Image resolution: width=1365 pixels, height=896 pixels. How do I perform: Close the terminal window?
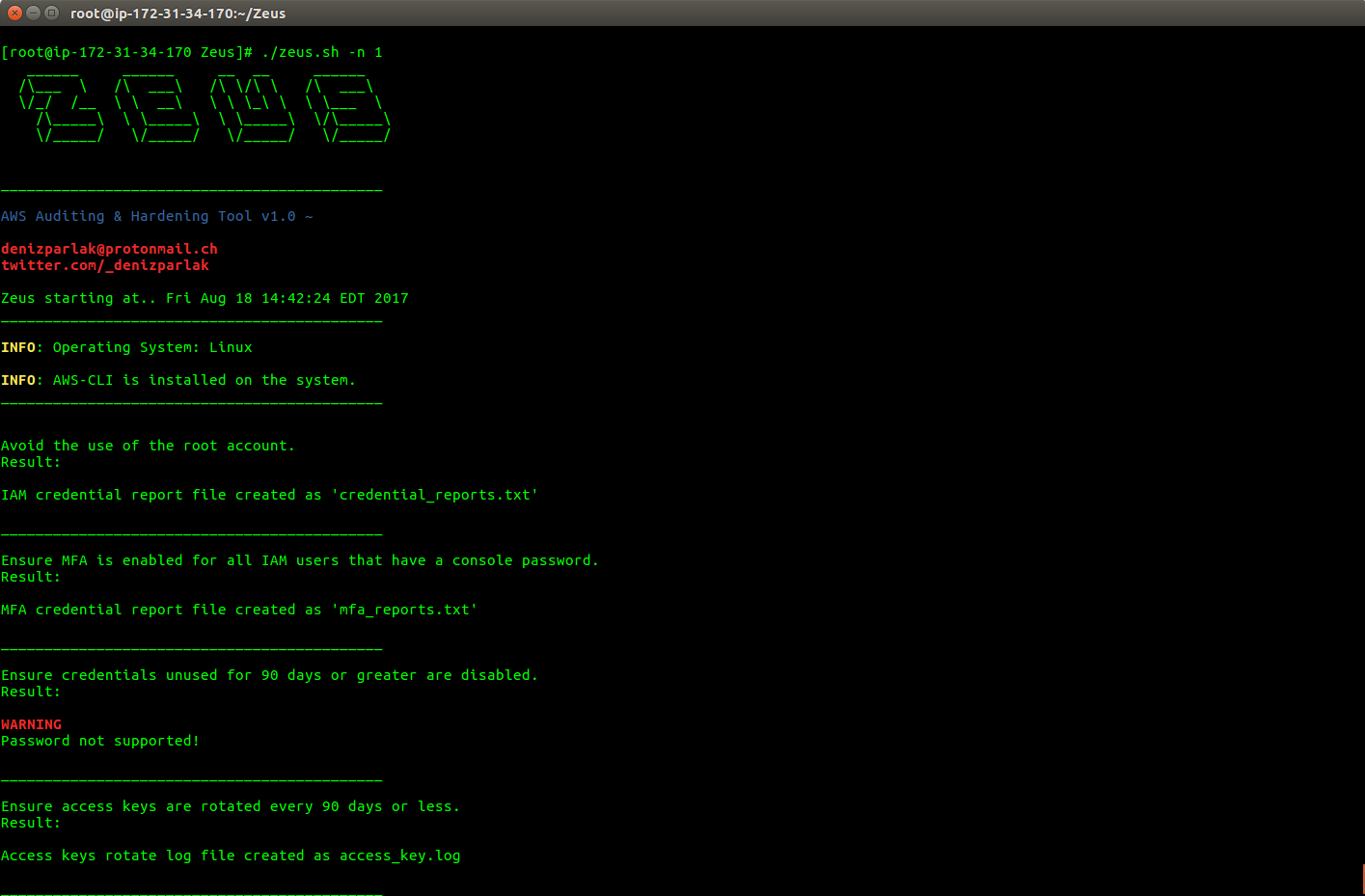click(14, 13)
